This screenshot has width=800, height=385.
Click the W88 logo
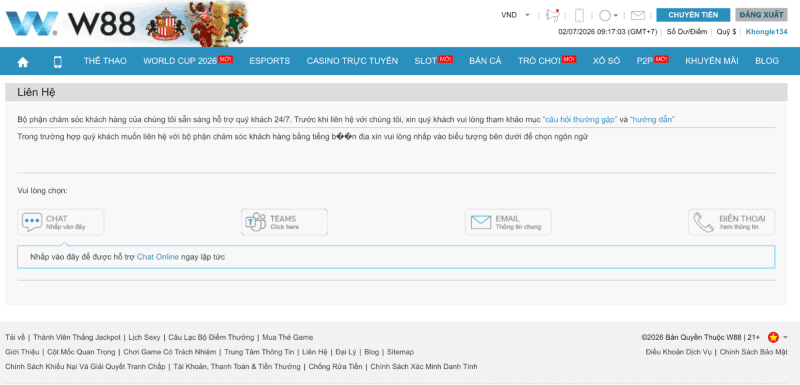70,23
